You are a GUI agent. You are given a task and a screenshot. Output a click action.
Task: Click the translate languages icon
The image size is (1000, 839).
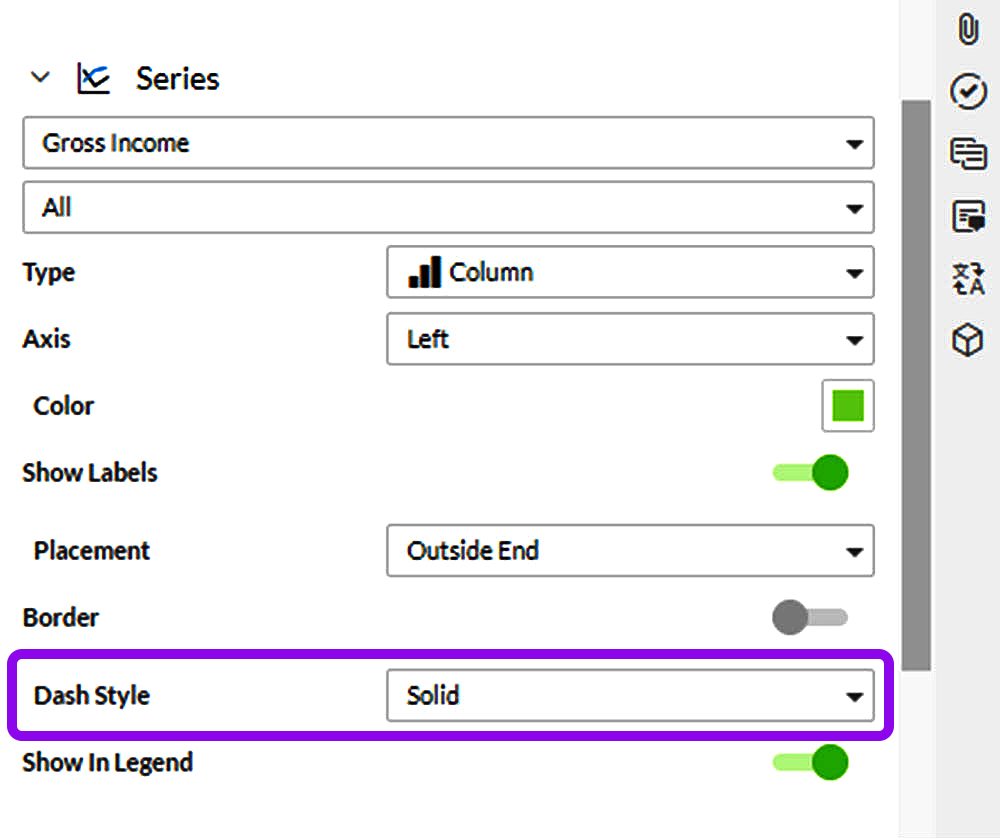[967, 279]
